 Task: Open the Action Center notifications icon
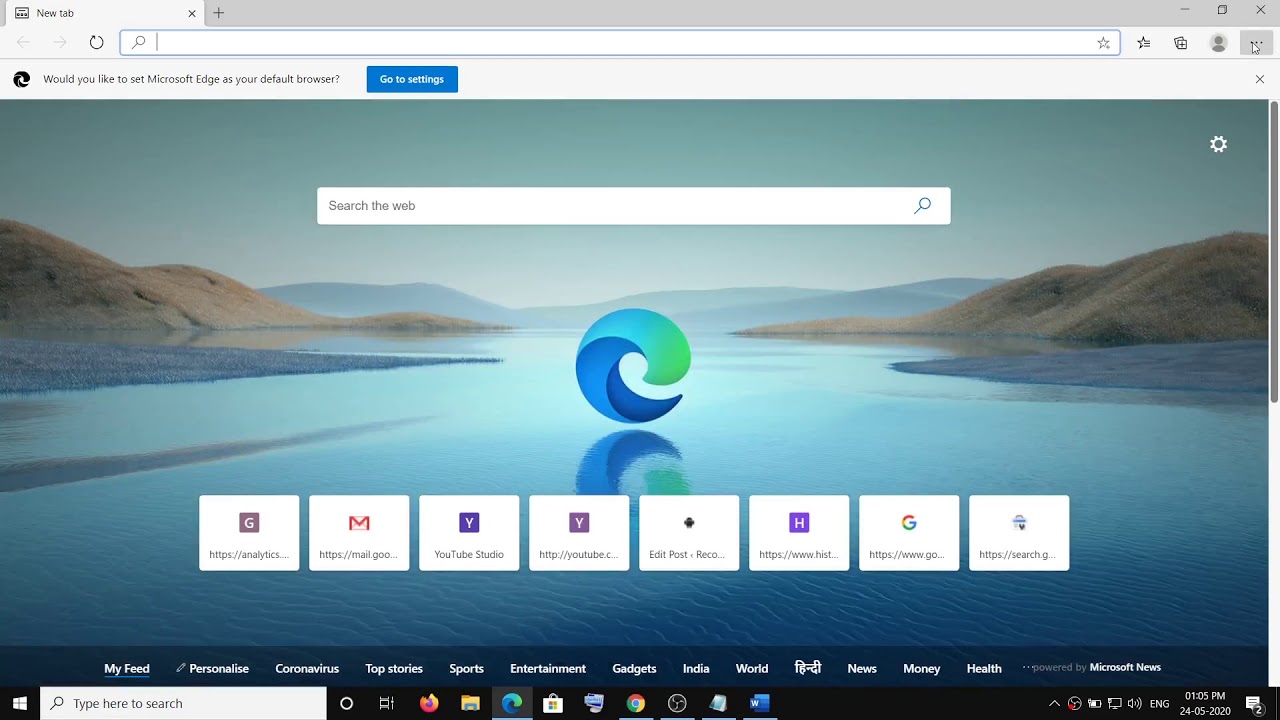(x=1255, y=703)
